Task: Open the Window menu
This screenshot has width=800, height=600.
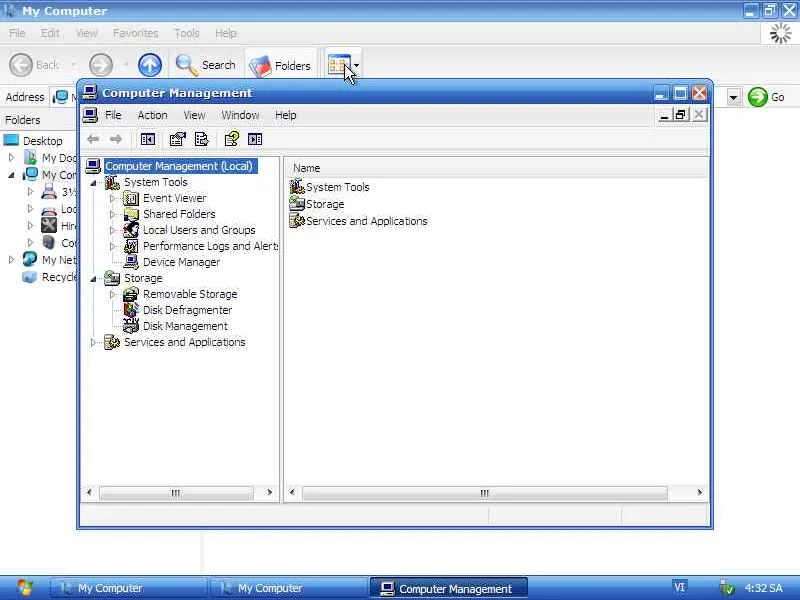Action: [240, 115]
